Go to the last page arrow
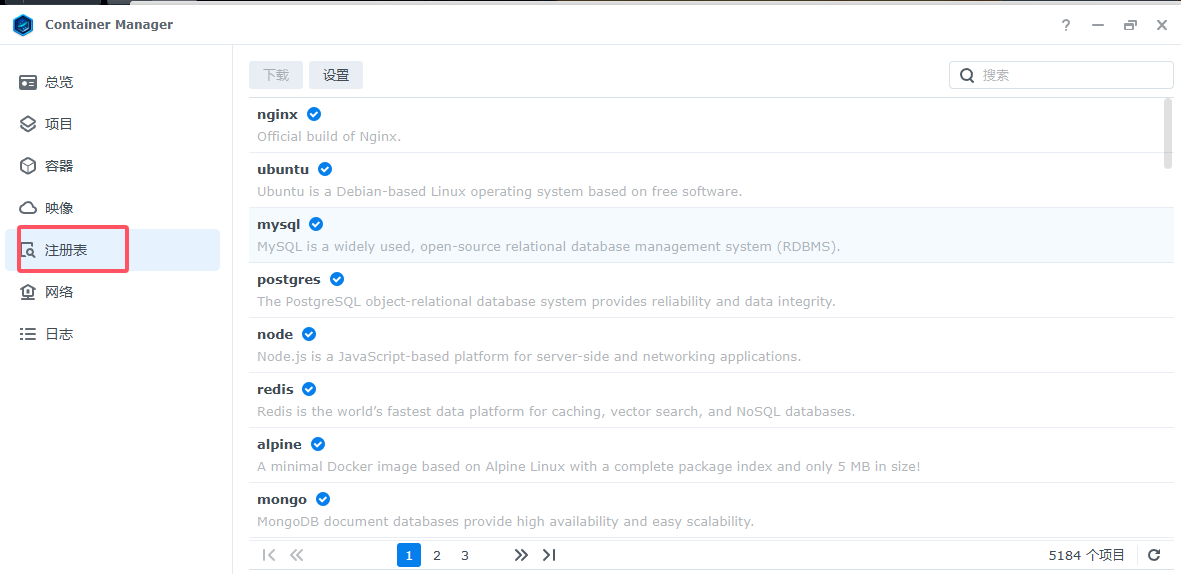 [549, 555]
